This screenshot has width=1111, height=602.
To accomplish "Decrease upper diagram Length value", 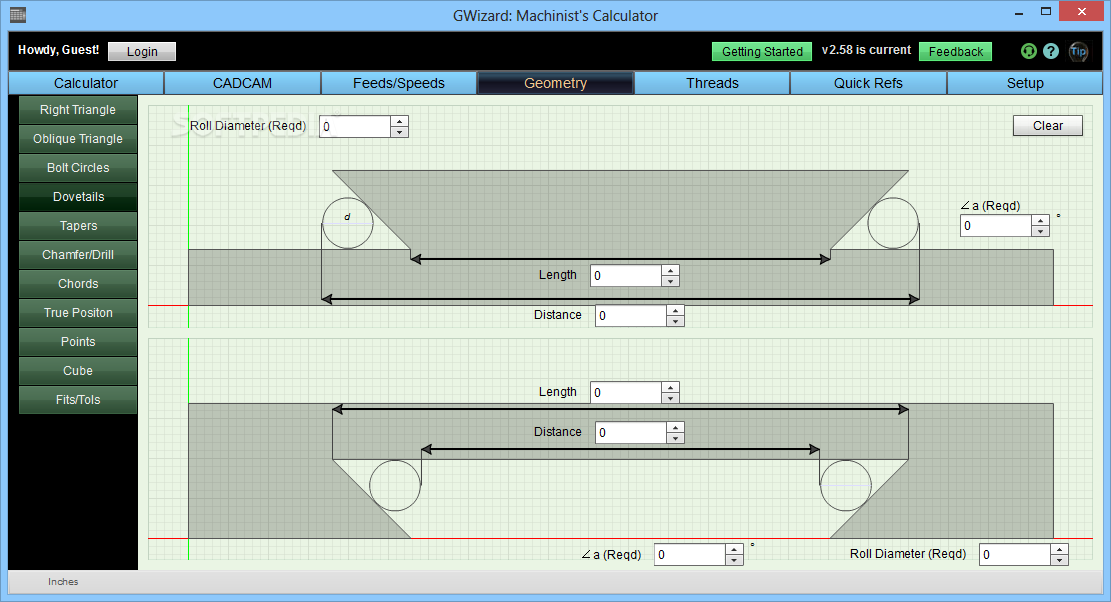I will (670, 281).
